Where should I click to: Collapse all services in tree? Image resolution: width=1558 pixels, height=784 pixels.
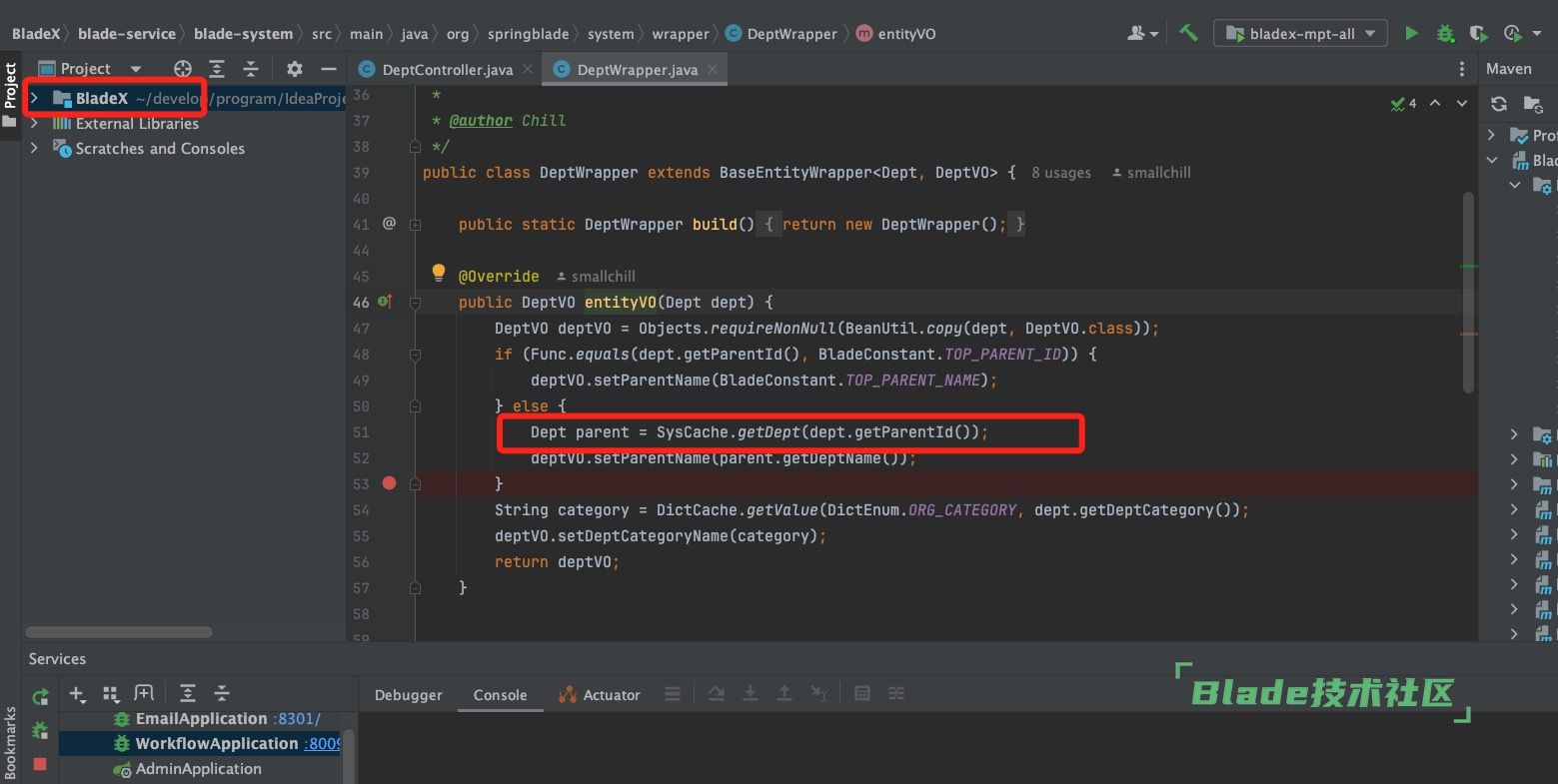point(222,693)
